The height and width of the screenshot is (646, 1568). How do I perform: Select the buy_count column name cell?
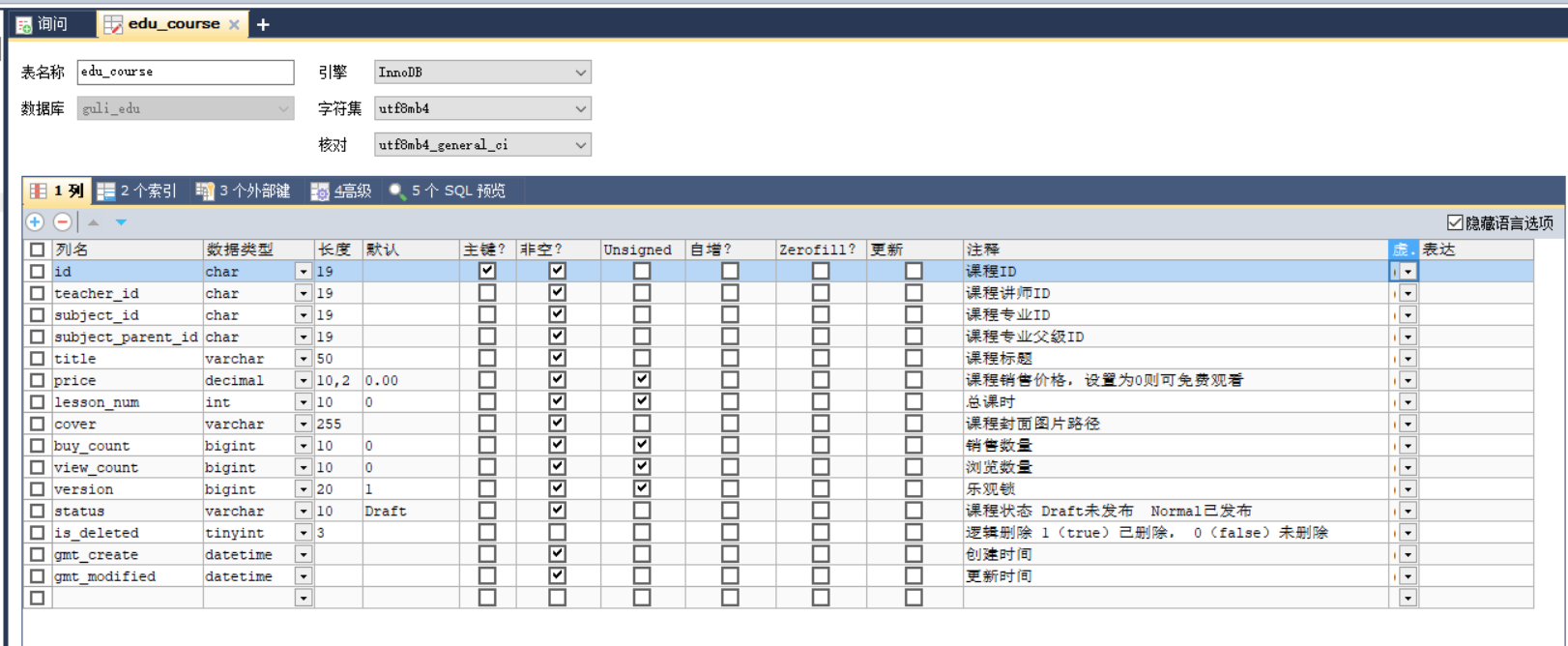[127, 446]
